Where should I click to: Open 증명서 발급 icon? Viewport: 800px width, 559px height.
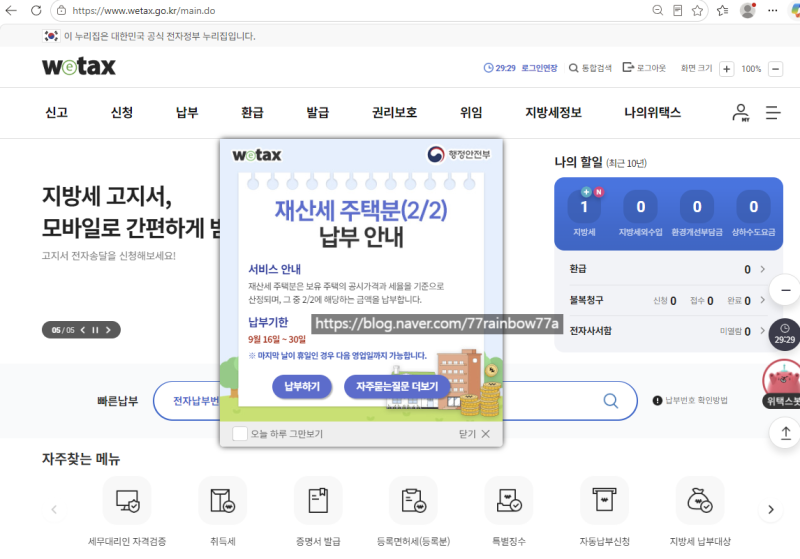[318, 500]
